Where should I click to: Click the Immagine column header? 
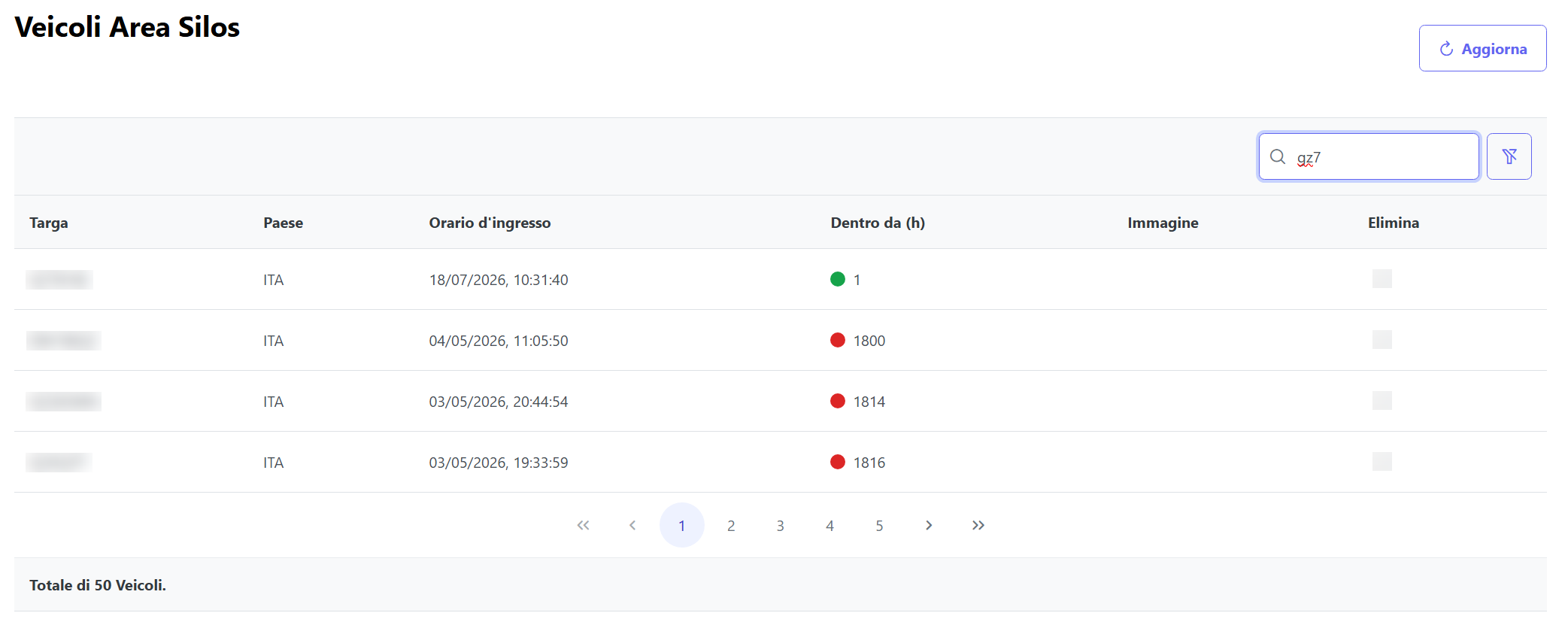click(x=1163, y=223)
